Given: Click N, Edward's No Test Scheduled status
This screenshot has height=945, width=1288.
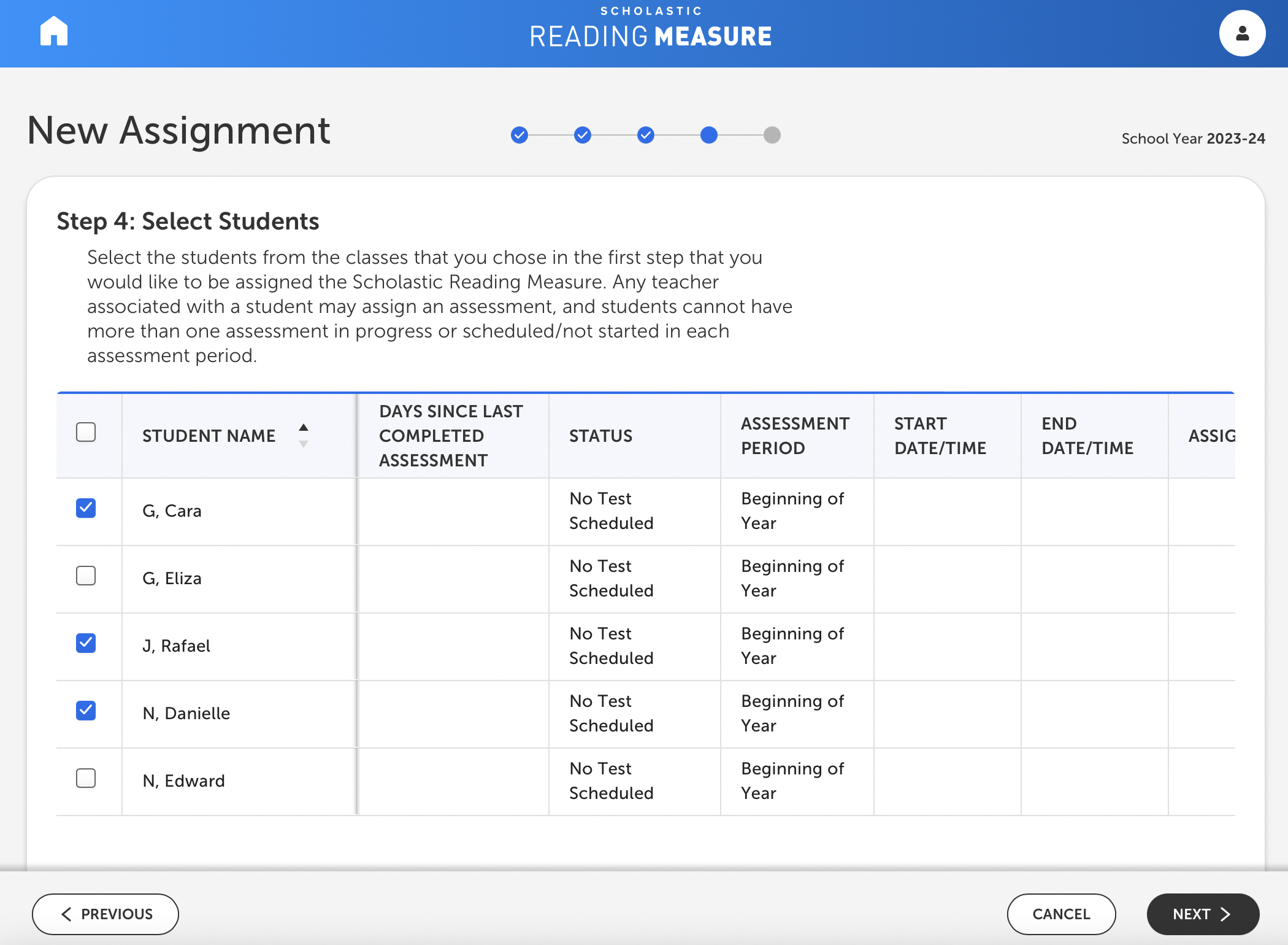Looking at the screenshot, I should (x=611, y=781).
